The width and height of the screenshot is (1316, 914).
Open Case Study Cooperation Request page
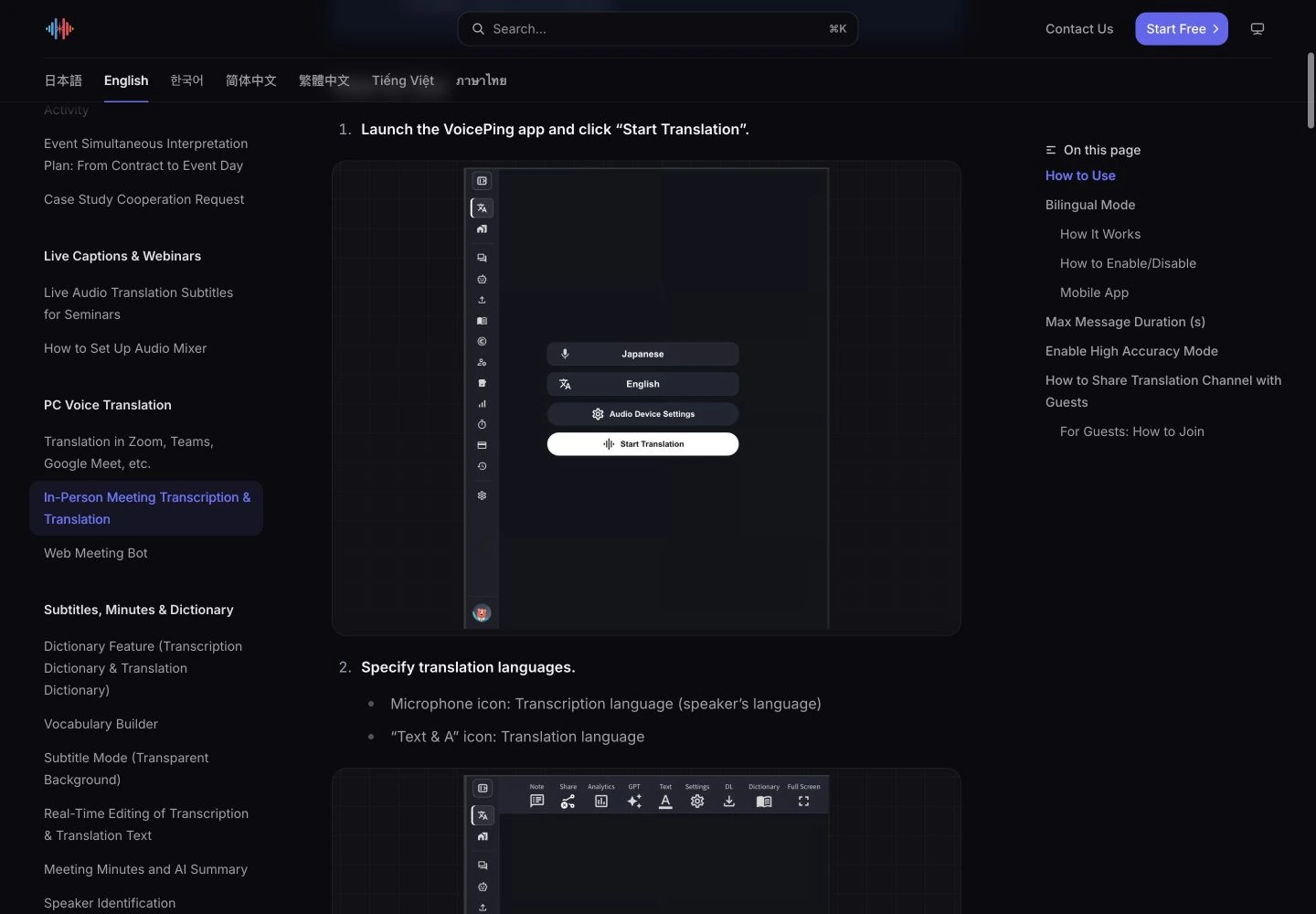tap(144, 199)
